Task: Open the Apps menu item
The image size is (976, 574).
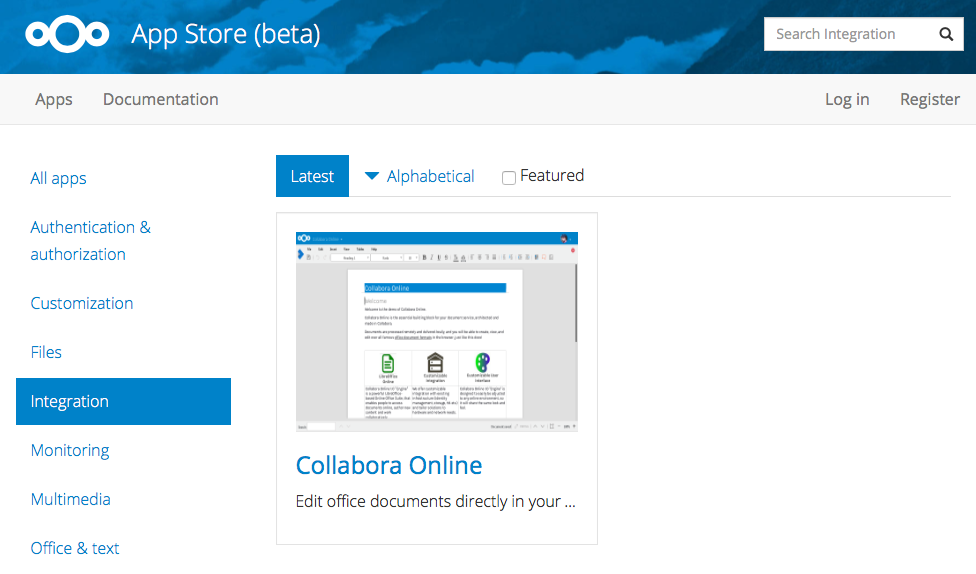Action: click(54, 100)
